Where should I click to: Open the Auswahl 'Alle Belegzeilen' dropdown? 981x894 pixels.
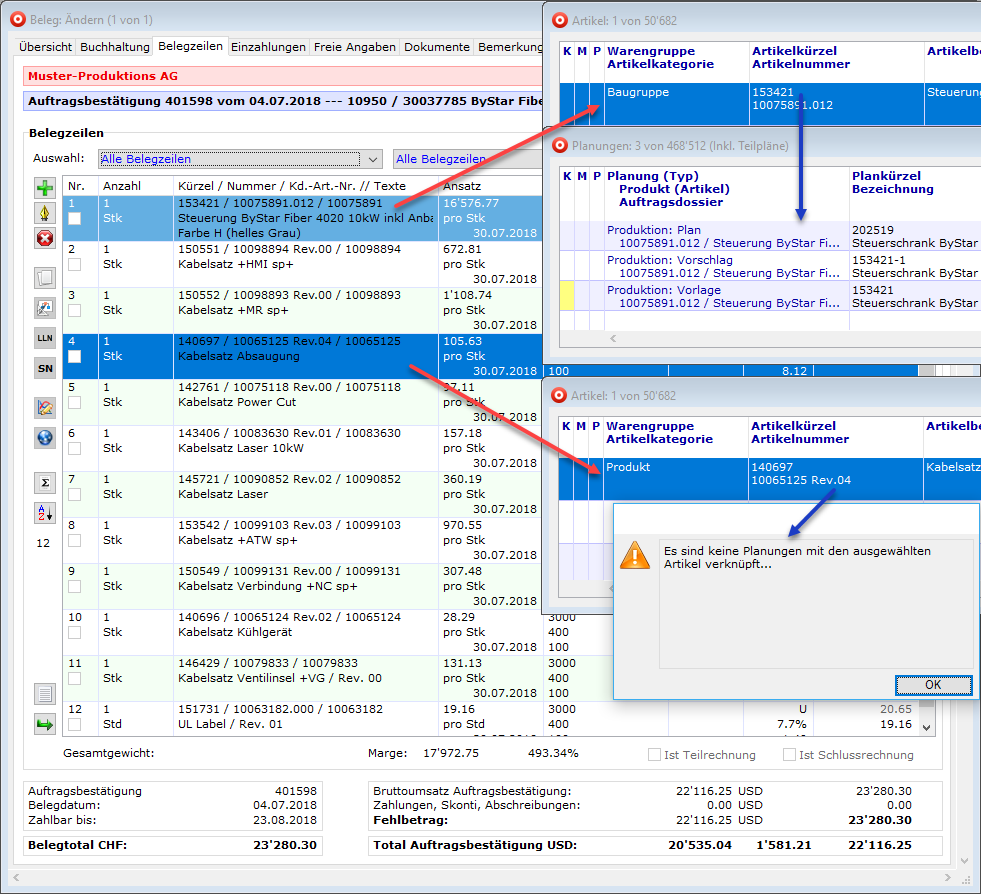(372, 159)
